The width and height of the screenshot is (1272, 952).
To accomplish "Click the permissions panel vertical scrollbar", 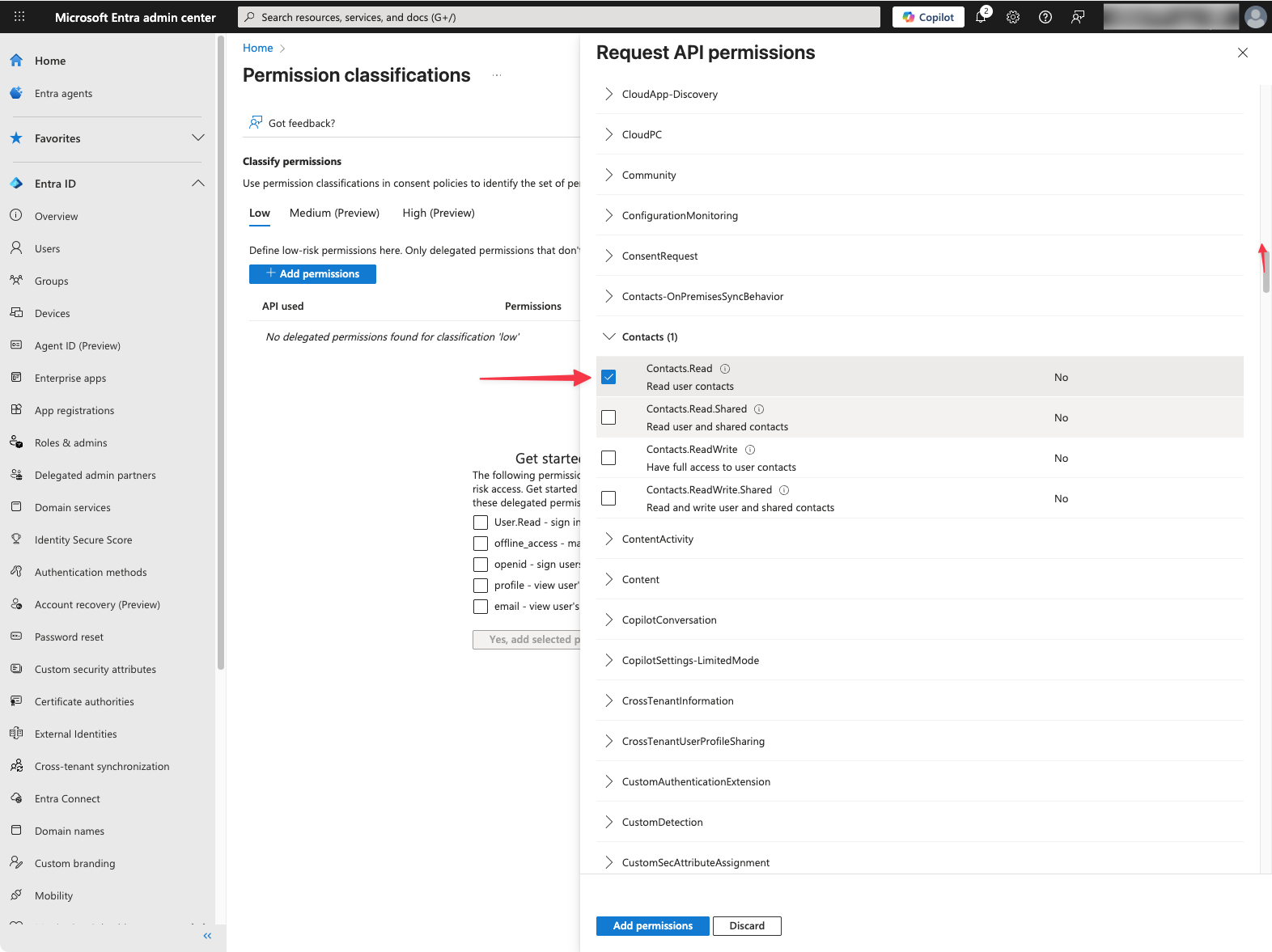I will pyautogui.click(x=1266, y=271).
